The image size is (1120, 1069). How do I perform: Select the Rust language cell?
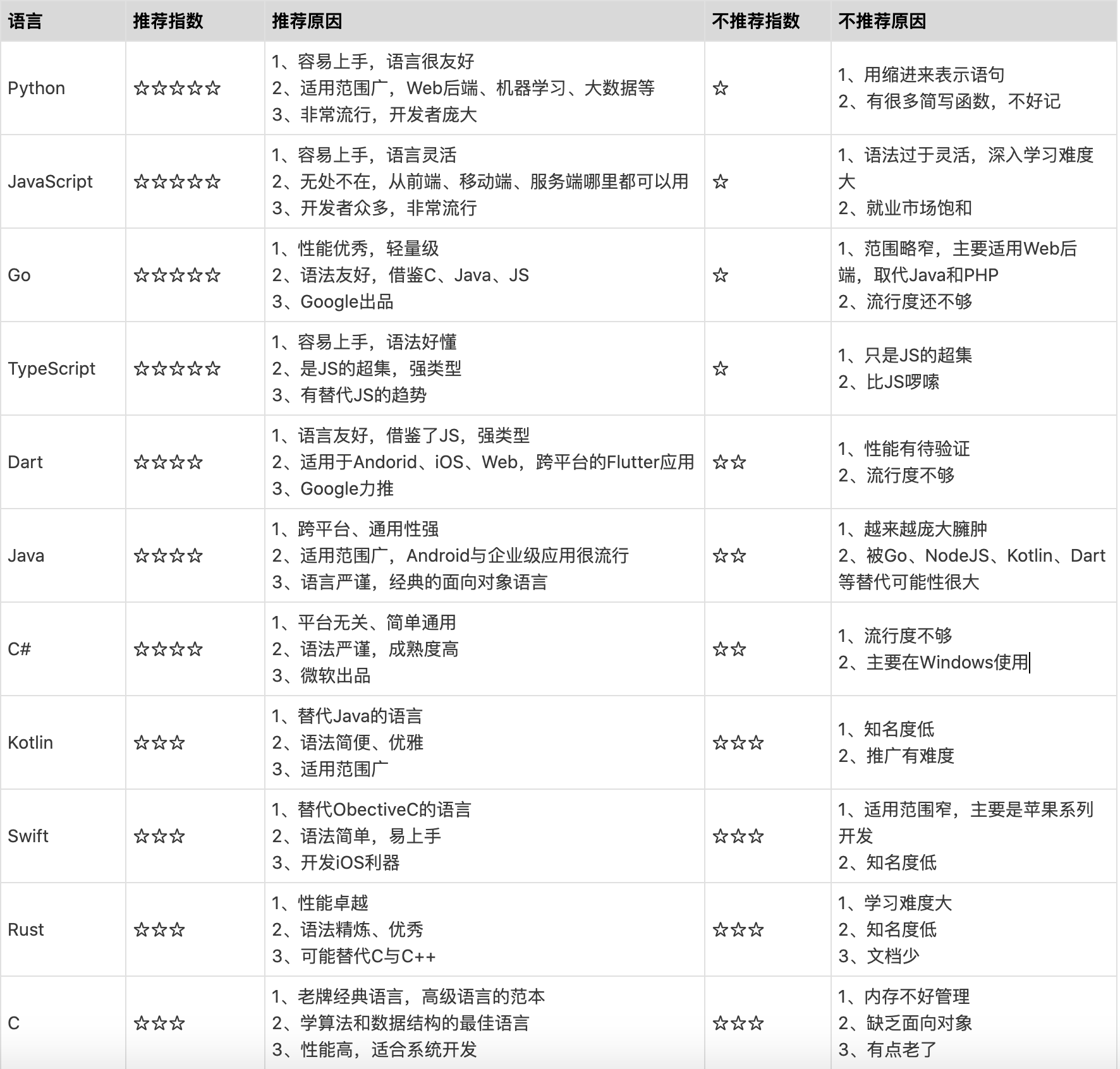(x=25, y=929)
